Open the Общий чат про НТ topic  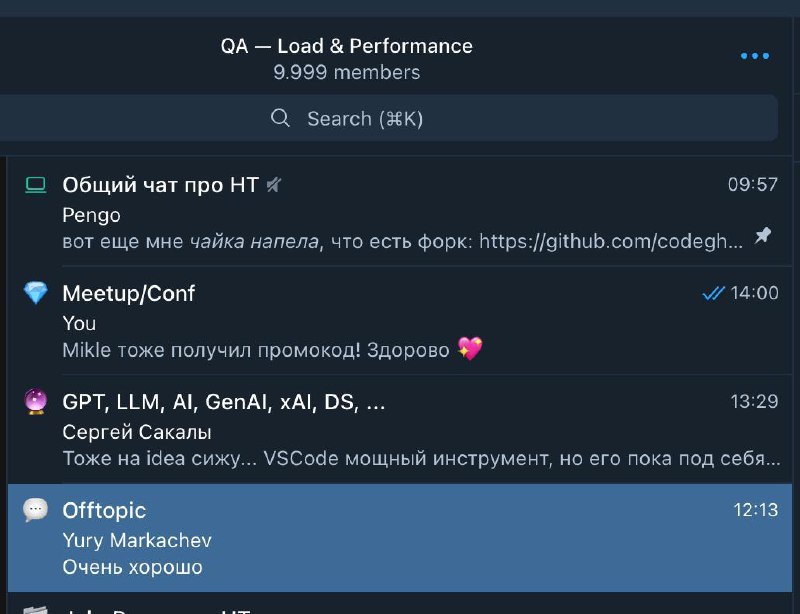click(x=400, y=212)
